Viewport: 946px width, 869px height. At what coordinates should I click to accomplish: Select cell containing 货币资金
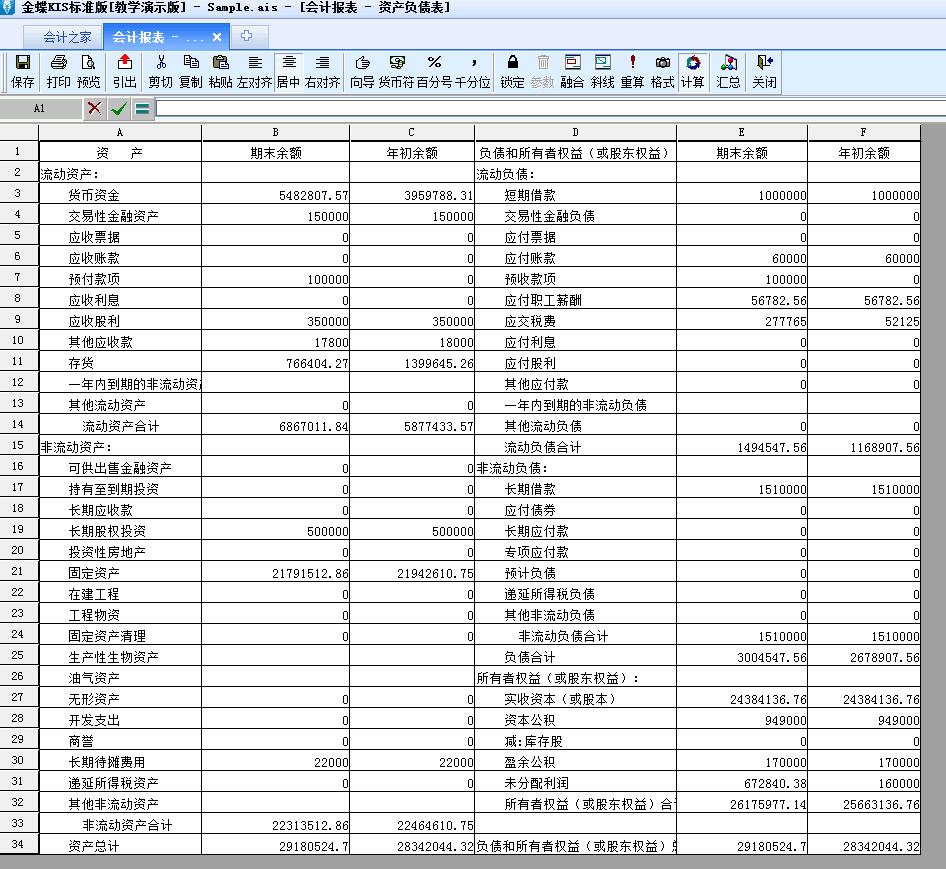click(120, 195)
